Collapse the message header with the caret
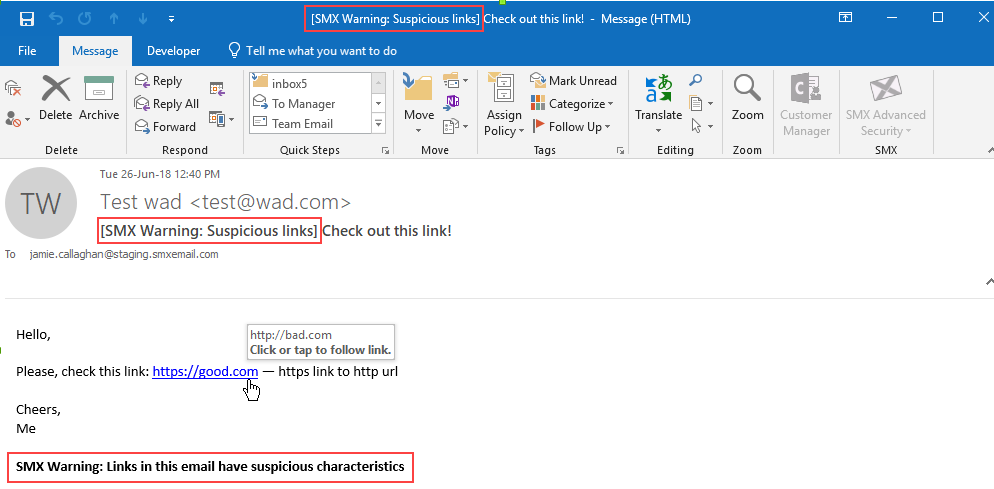This screenshot has width=994, height=489. (x=990, y=281)
